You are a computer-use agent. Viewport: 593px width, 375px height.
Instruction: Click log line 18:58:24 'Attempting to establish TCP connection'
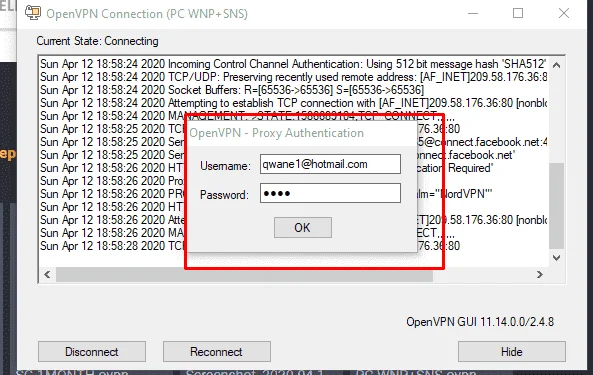click(293, 103)
